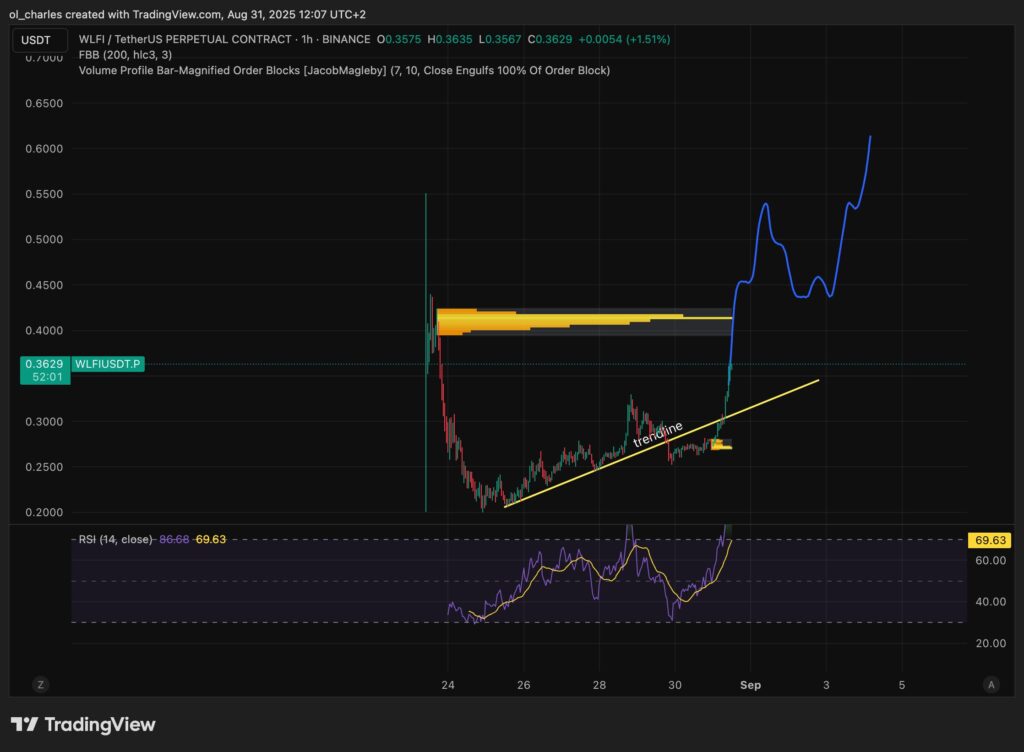Click the "trendline" text label on chart
The height and width of the screenshot is (752, 1024).
658,434
